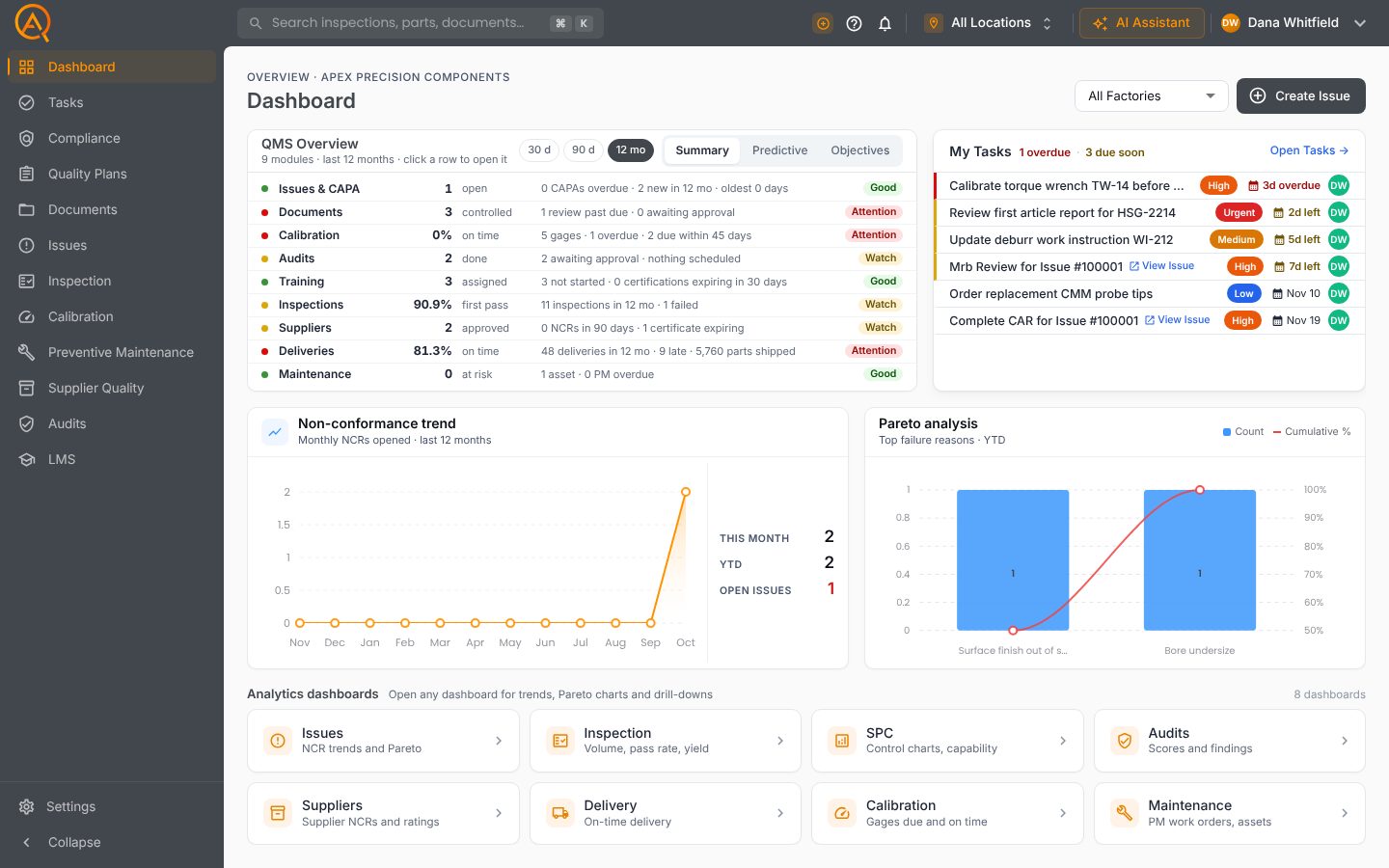This screenshot has width=1389, height=868.
Task: Click the orange quick-add icon in top bar
Action: (823, 23)
